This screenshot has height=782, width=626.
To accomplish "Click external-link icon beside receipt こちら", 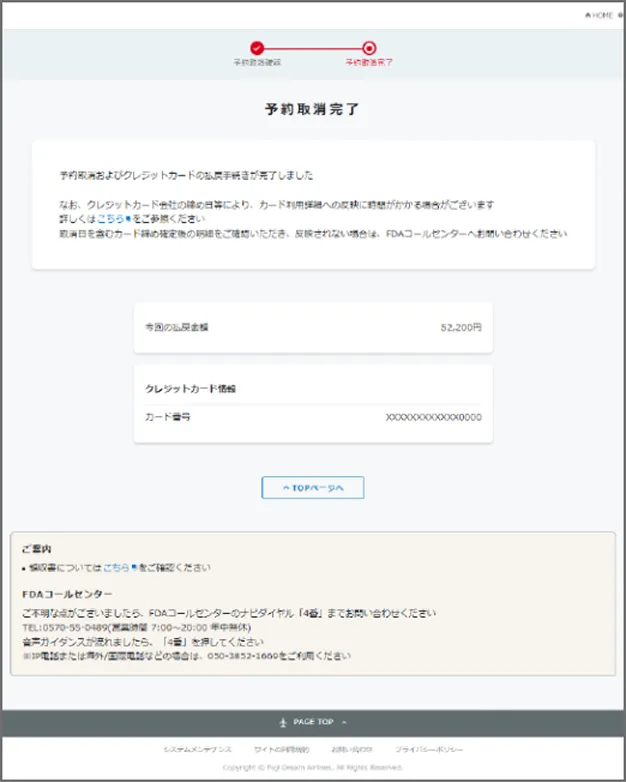I will click(x=133, y=567).
